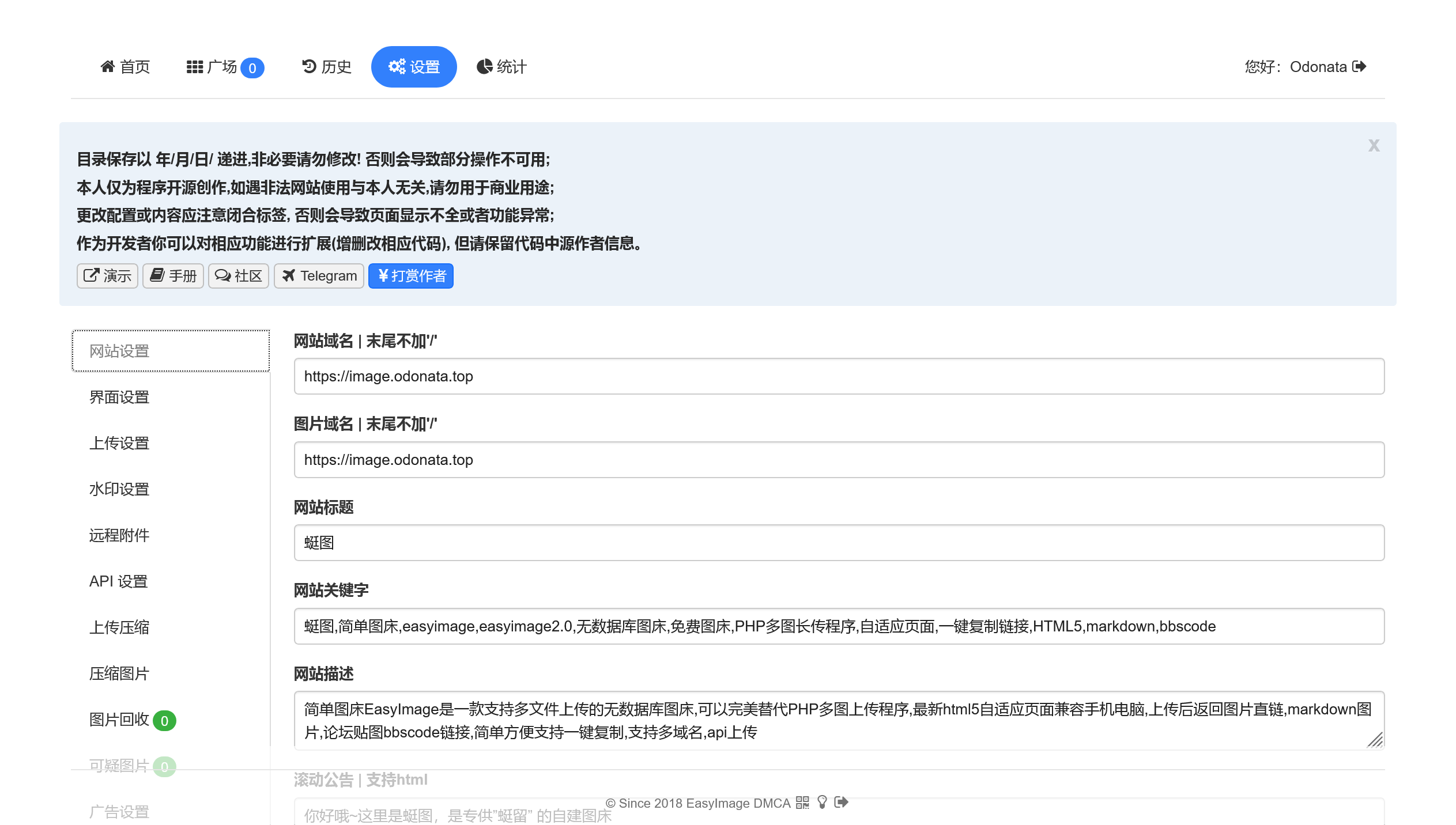Click the footer logout icon
The width and height of the screenshot is (1456, 825).
click(842, 802)
